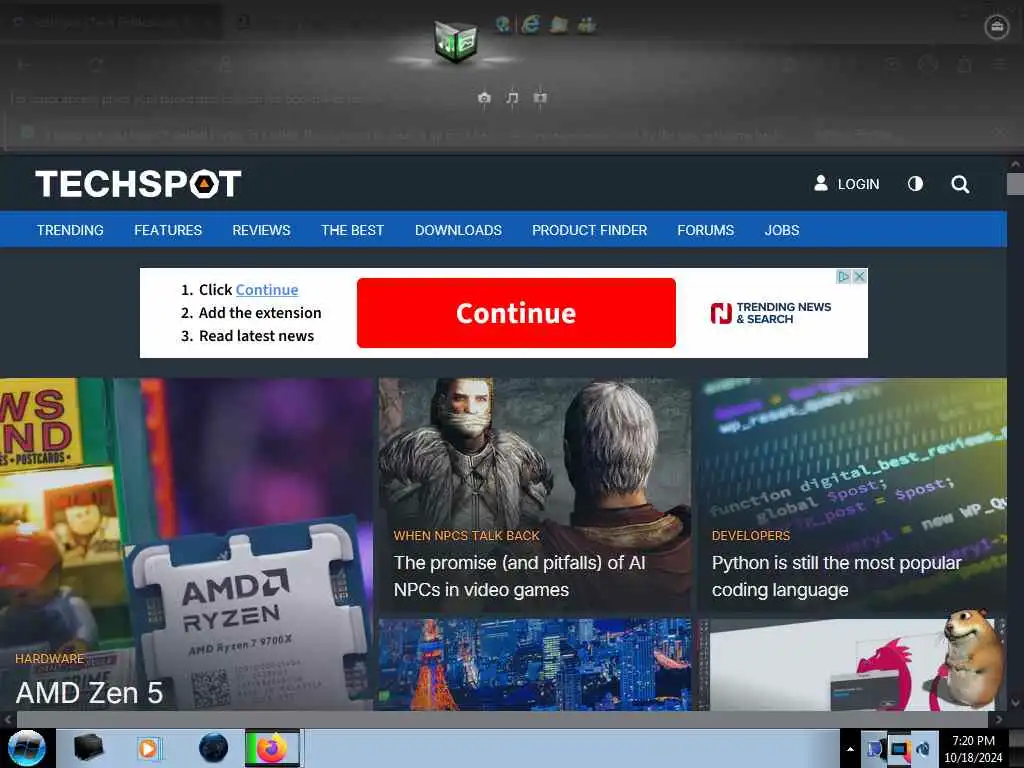Image resolution: width=1024 pixels, height=768 pixels.
Task: Open the PRODUCT FINDER menu item
Action: 590,230
